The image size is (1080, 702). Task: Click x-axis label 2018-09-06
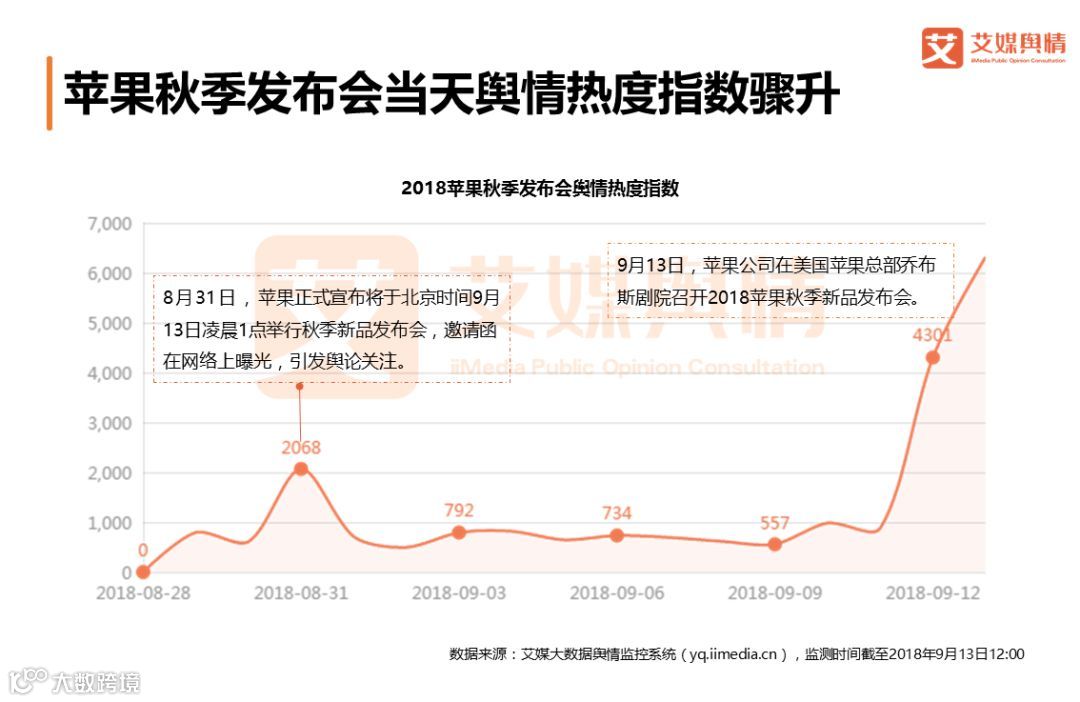pos(617,593)
